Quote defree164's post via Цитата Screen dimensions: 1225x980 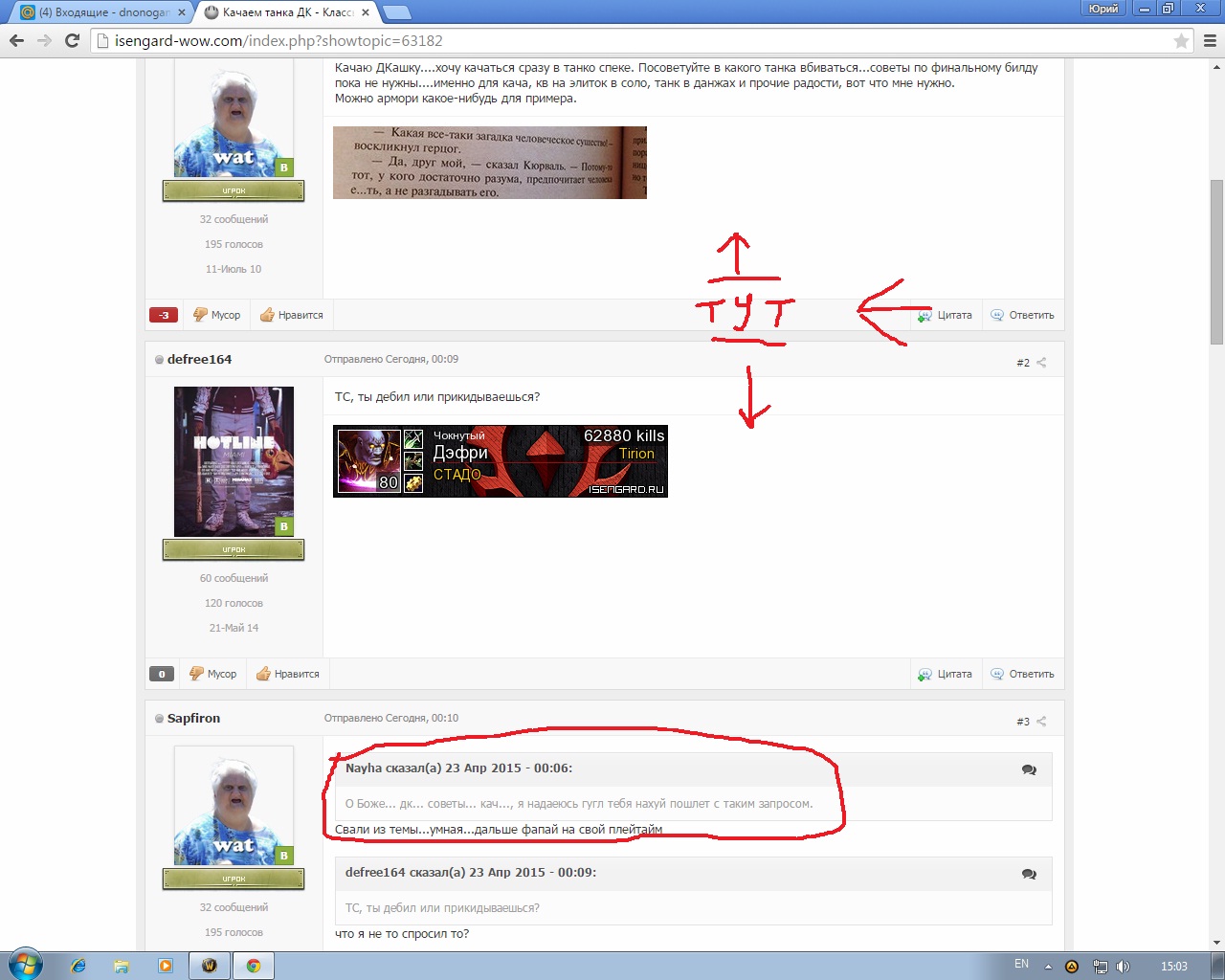(x=945, y=674)
